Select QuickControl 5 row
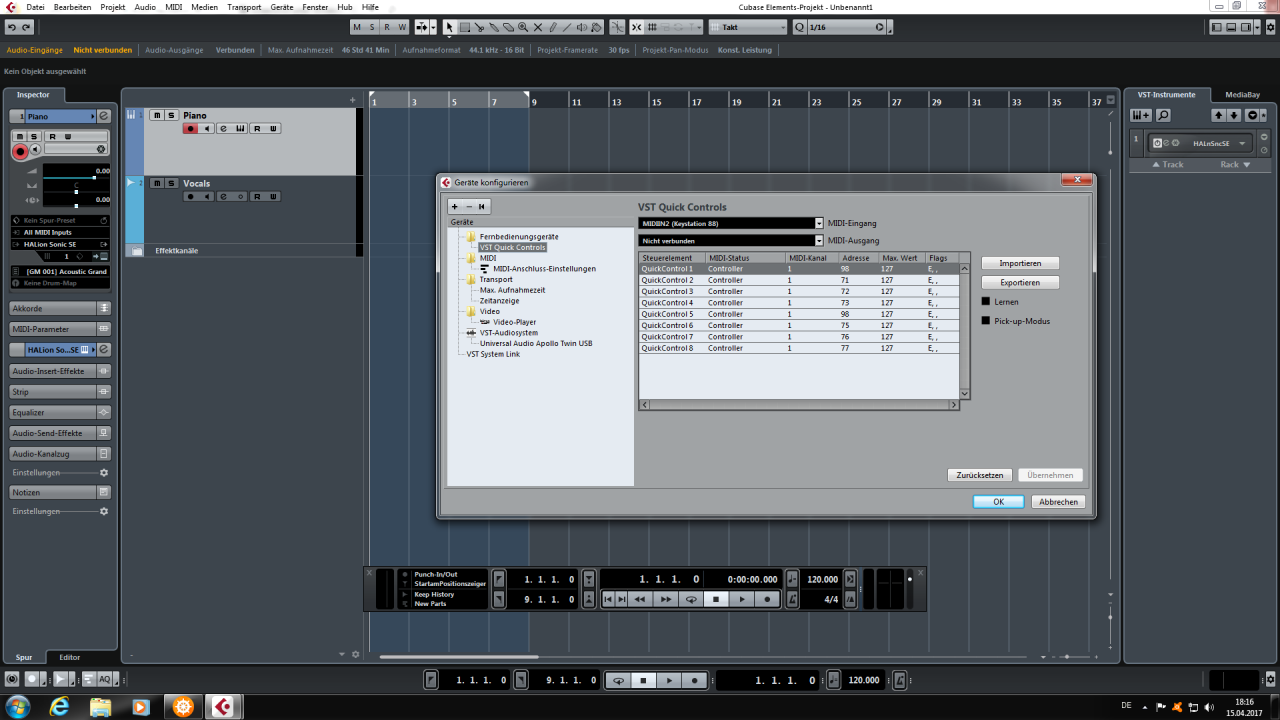Viewport: 1280px width, 720px height. [x=798, y=314]
